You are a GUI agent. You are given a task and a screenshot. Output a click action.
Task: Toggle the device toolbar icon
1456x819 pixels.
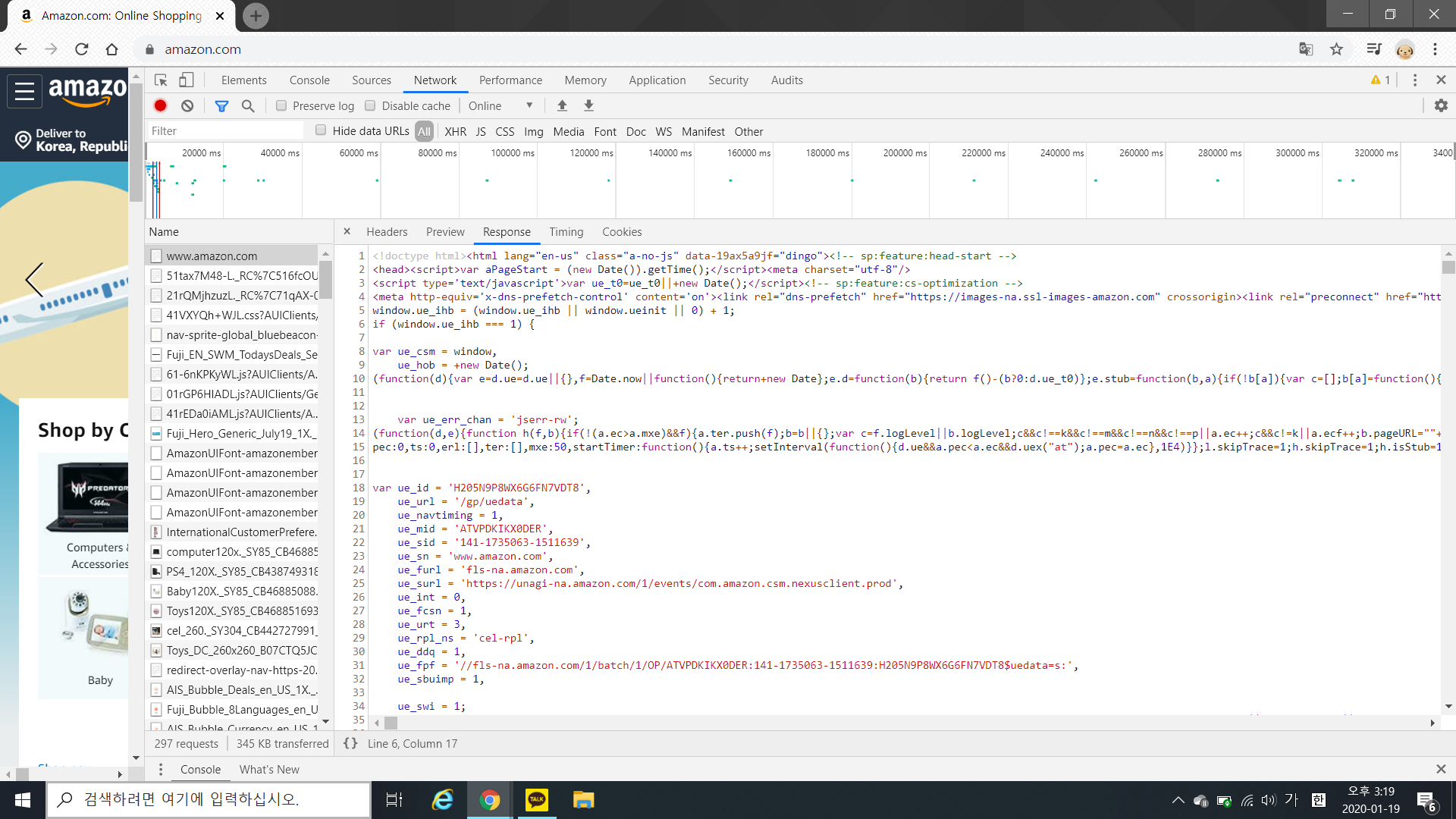[187, 80]
